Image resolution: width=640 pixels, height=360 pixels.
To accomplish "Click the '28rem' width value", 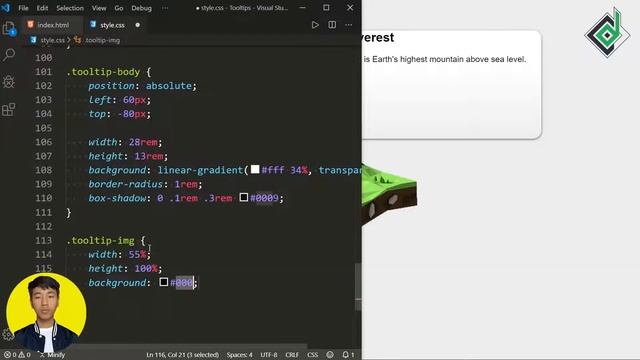I will (143, 142).
